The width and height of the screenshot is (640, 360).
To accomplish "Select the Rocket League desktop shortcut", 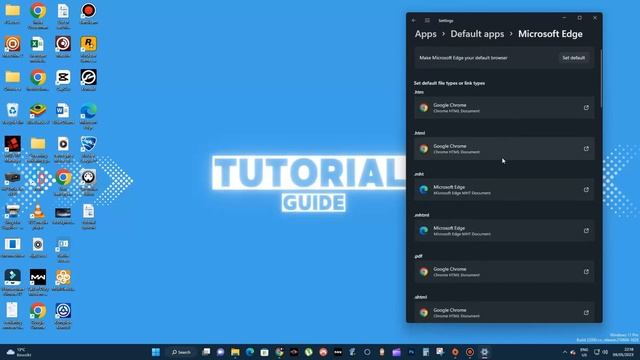I will pos(88,149).
